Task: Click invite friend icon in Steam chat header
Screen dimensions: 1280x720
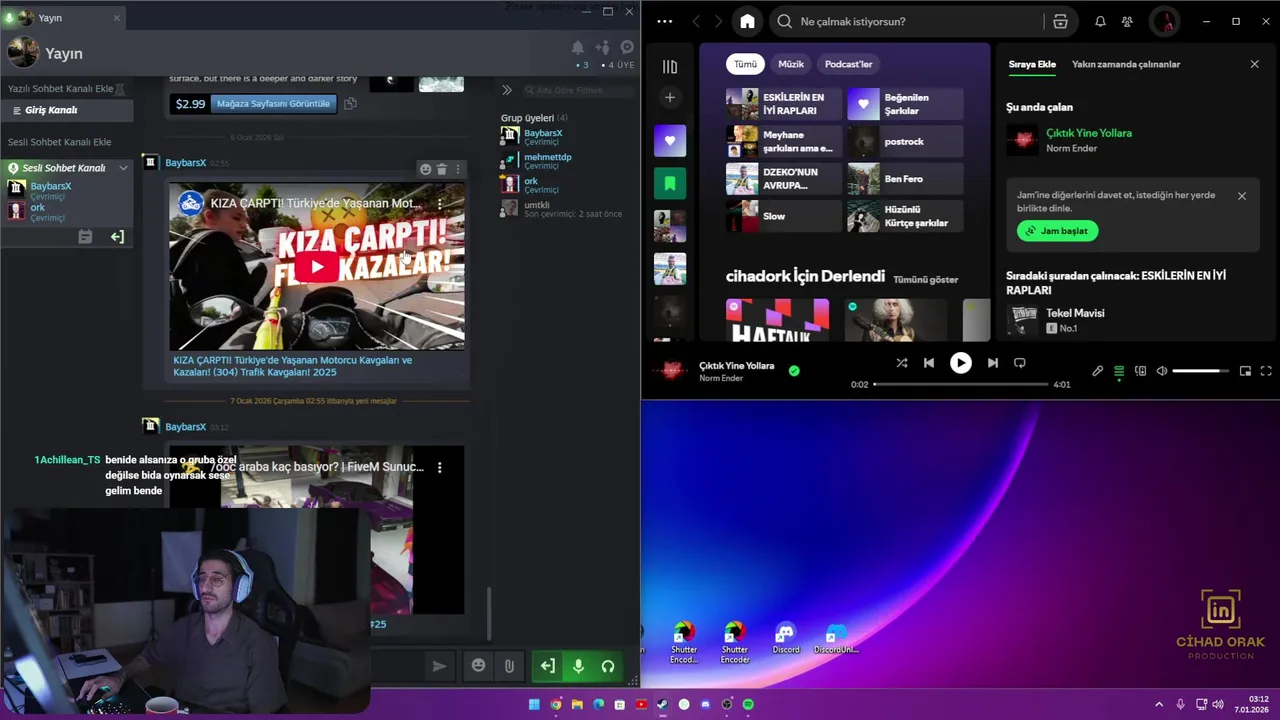Action: click(602, 47)
